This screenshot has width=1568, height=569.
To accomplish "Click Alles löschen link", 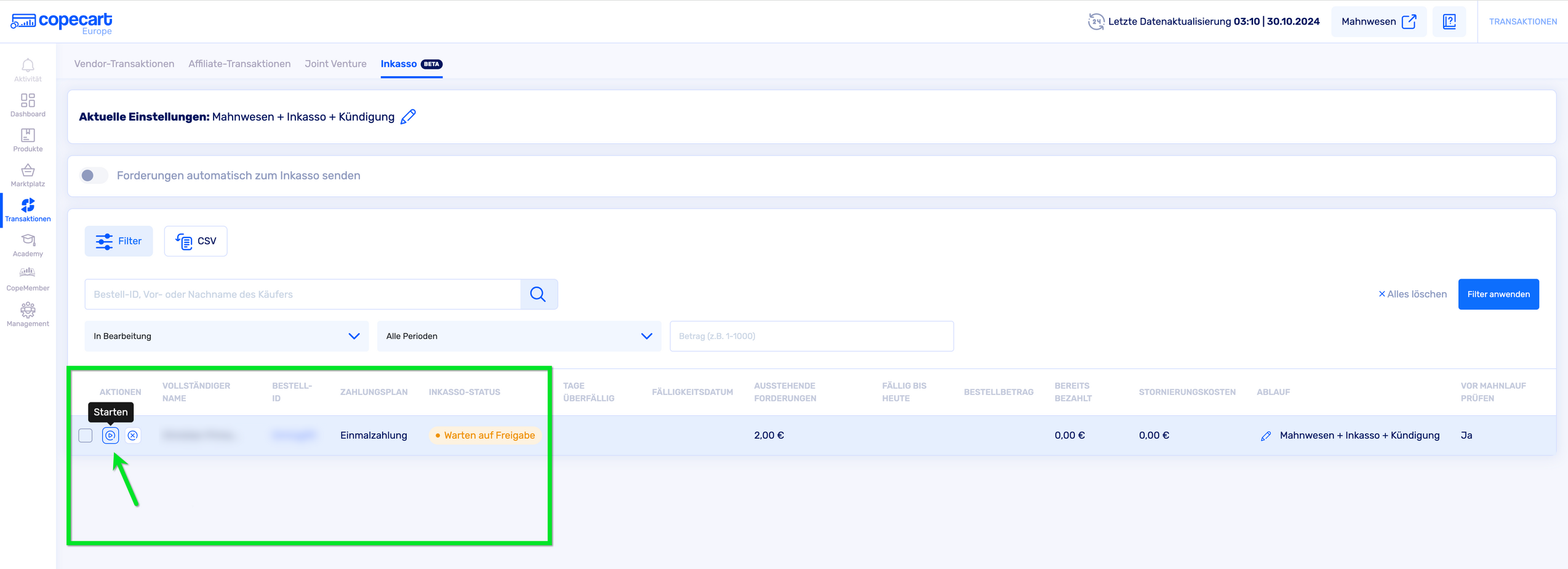I will (1412, 295).
